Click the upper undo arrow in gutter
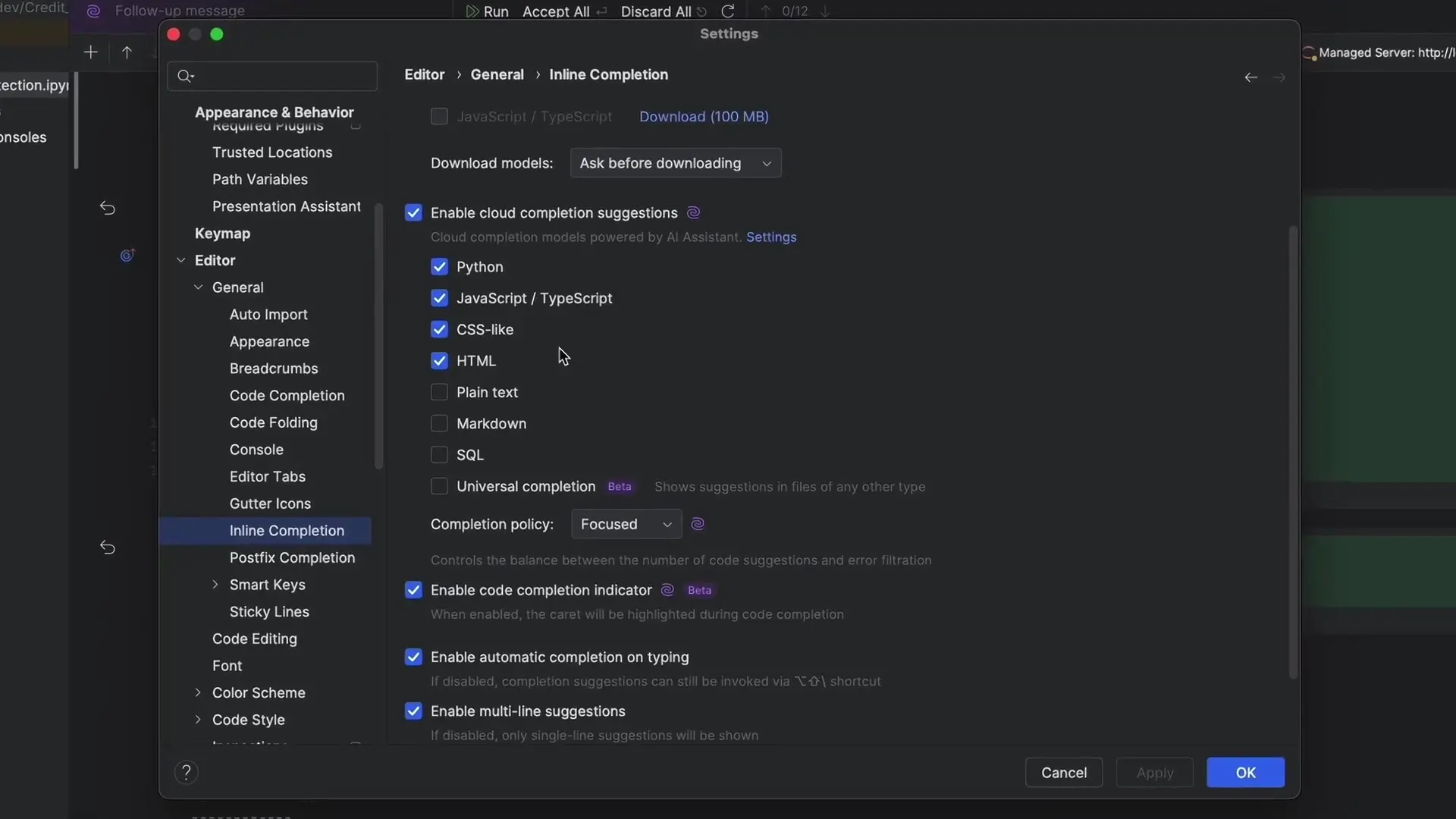Screen dimensions: 1456x819 pyautogui.click(x=108, y=208)
